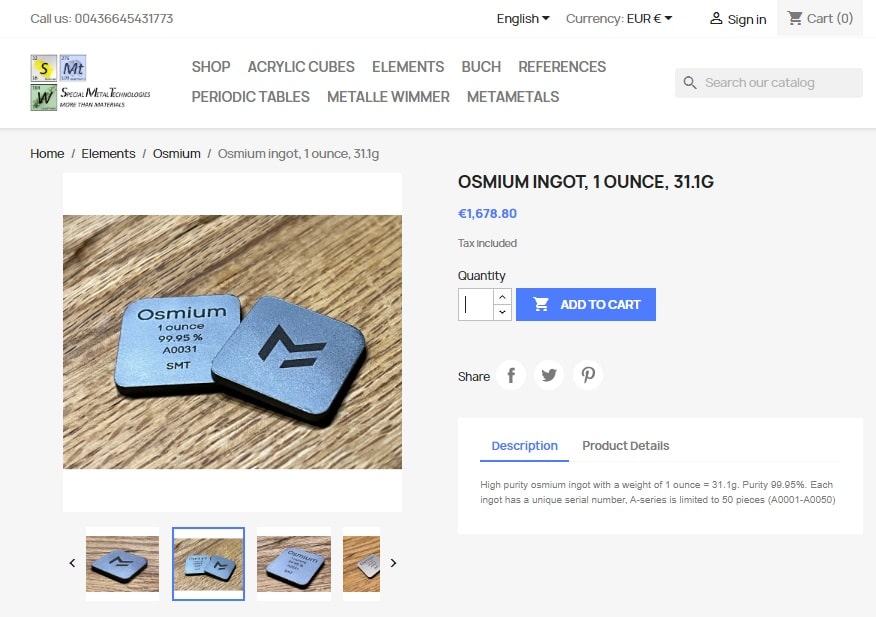The height and width of the screenshot is (617, 876).
Task: Share product on Twitter
Action: tap(549, 375)
